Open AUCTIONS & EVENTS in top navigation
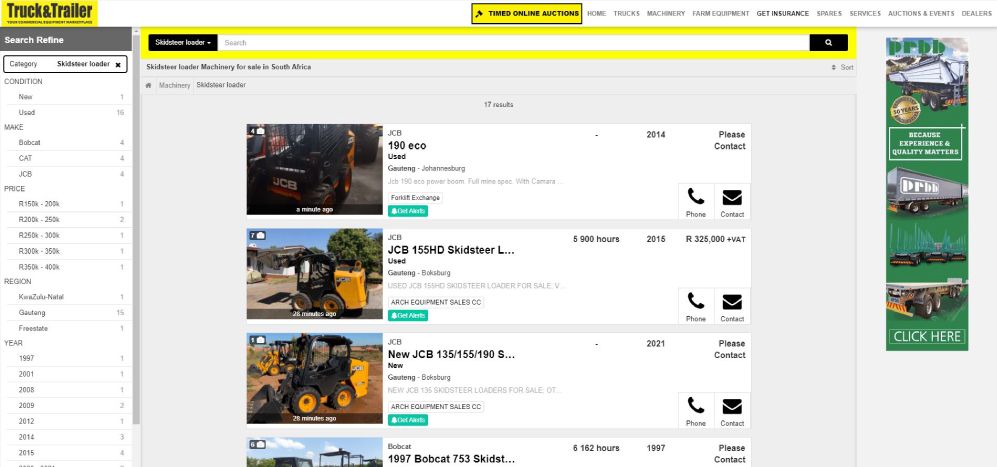Screen dimensions: 997x467 (921, 13)
